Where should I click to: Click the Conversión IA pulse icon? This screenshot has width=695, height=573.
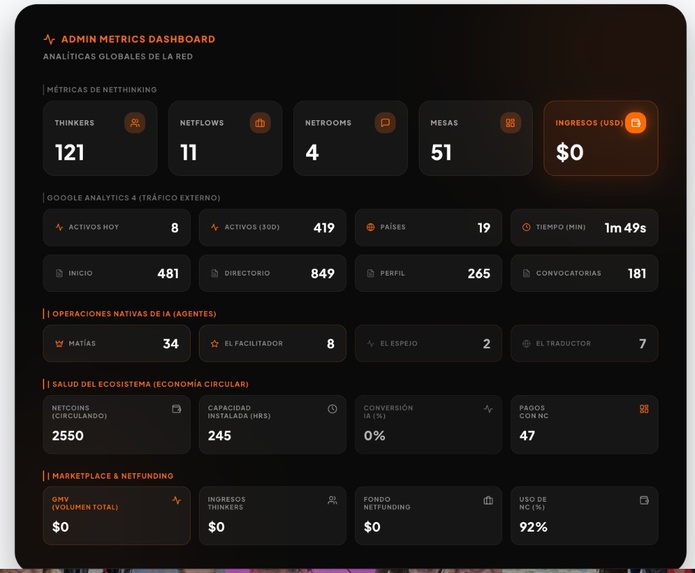tap(488, 409)
